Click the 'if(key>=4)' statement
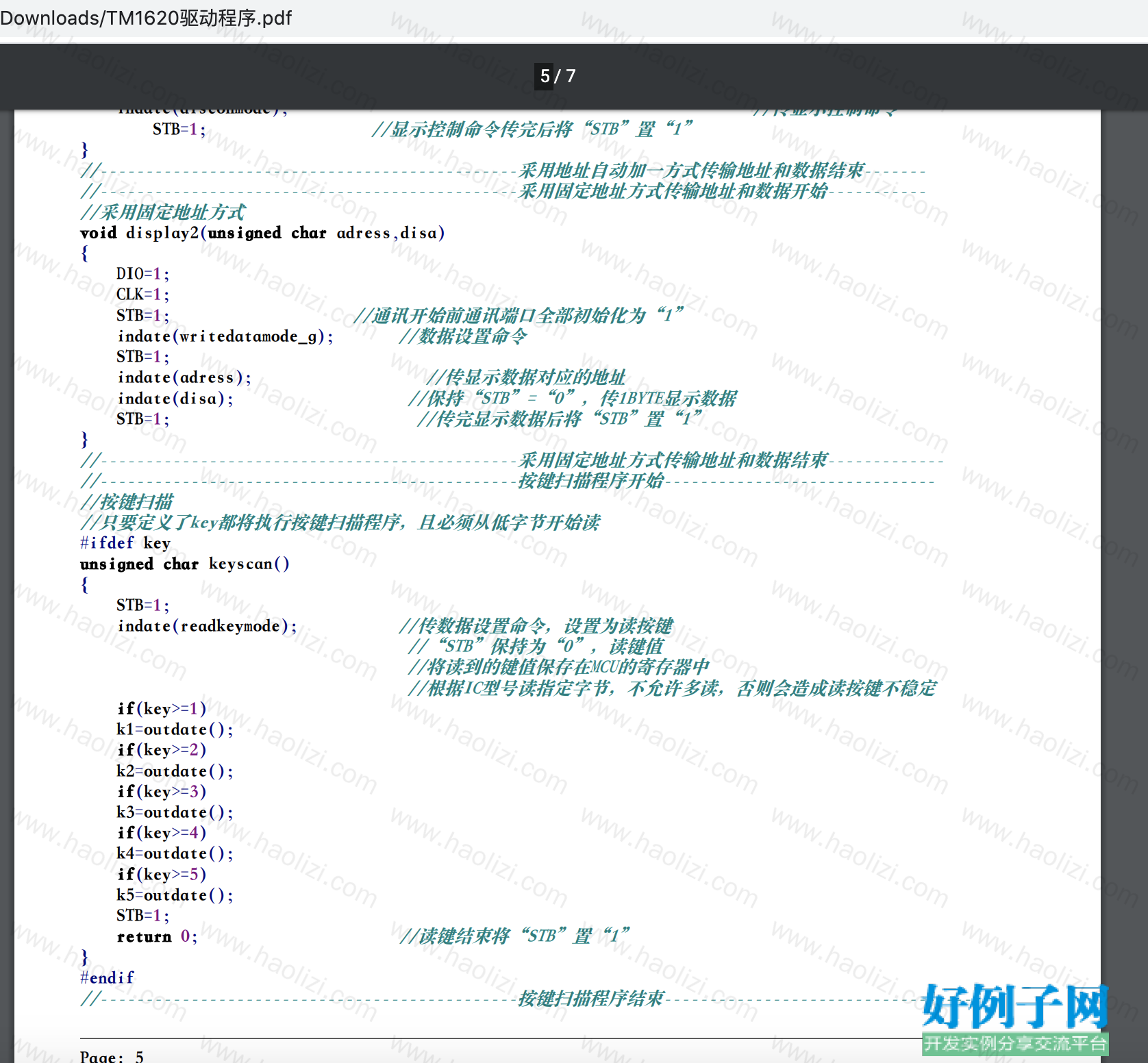Image resolution: width=1148 pixels, height=1063 pixels. point(162,833)
